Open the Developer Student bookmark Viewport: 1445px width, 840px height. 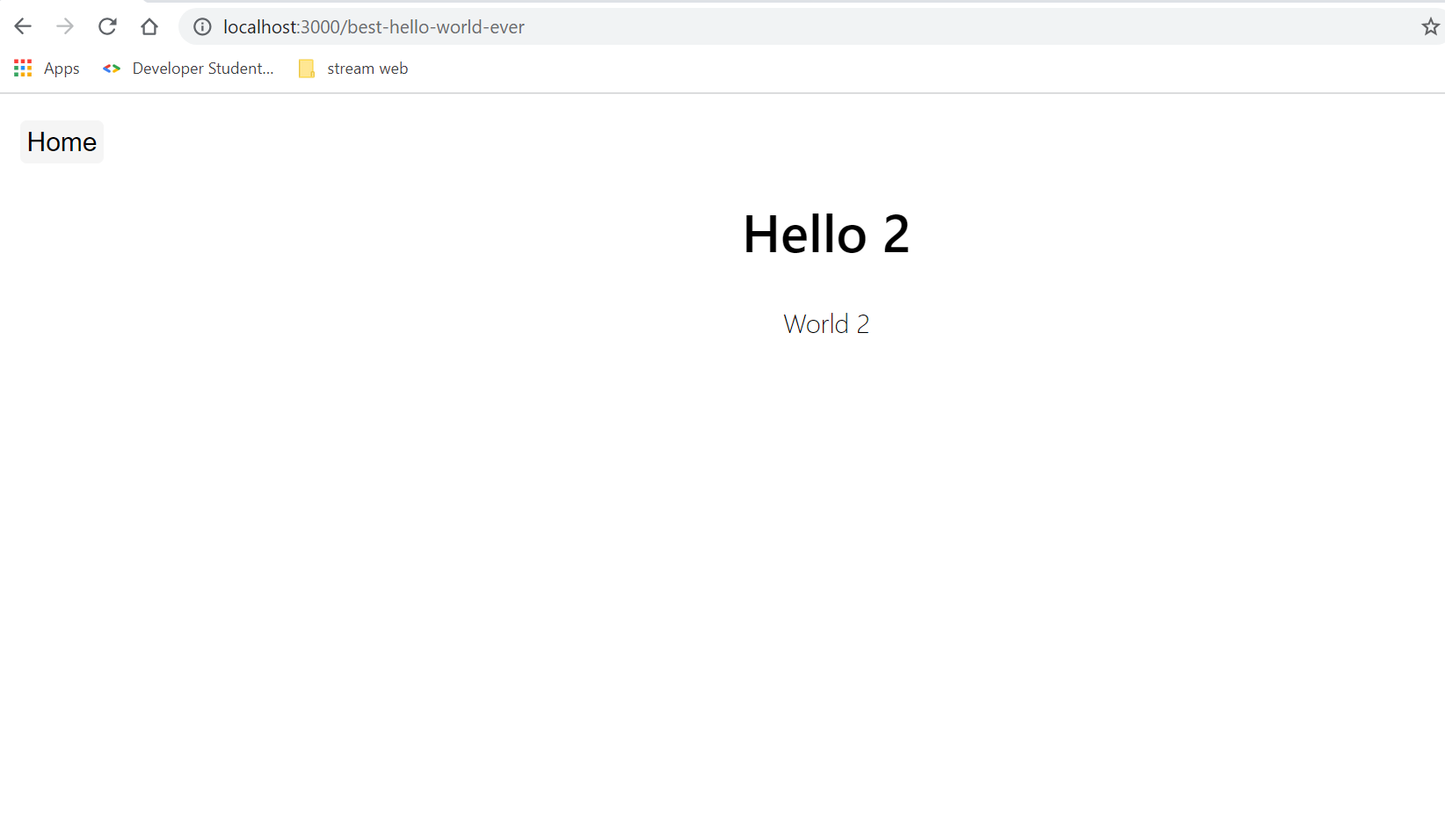click(188, 69)
